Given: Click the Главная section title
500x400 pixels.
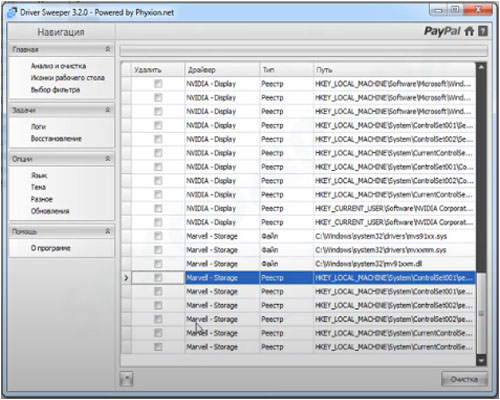Looking at the screenshot, I should (25, 50).
